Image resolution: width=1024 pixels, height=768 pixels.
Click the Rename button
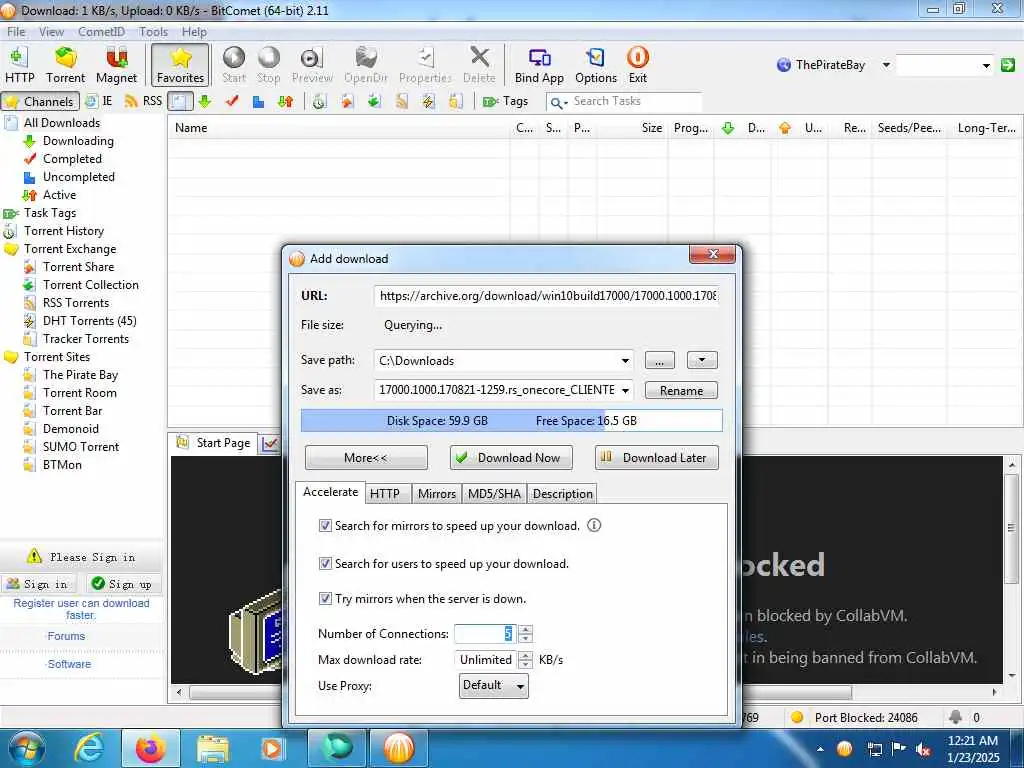(681, 391)
